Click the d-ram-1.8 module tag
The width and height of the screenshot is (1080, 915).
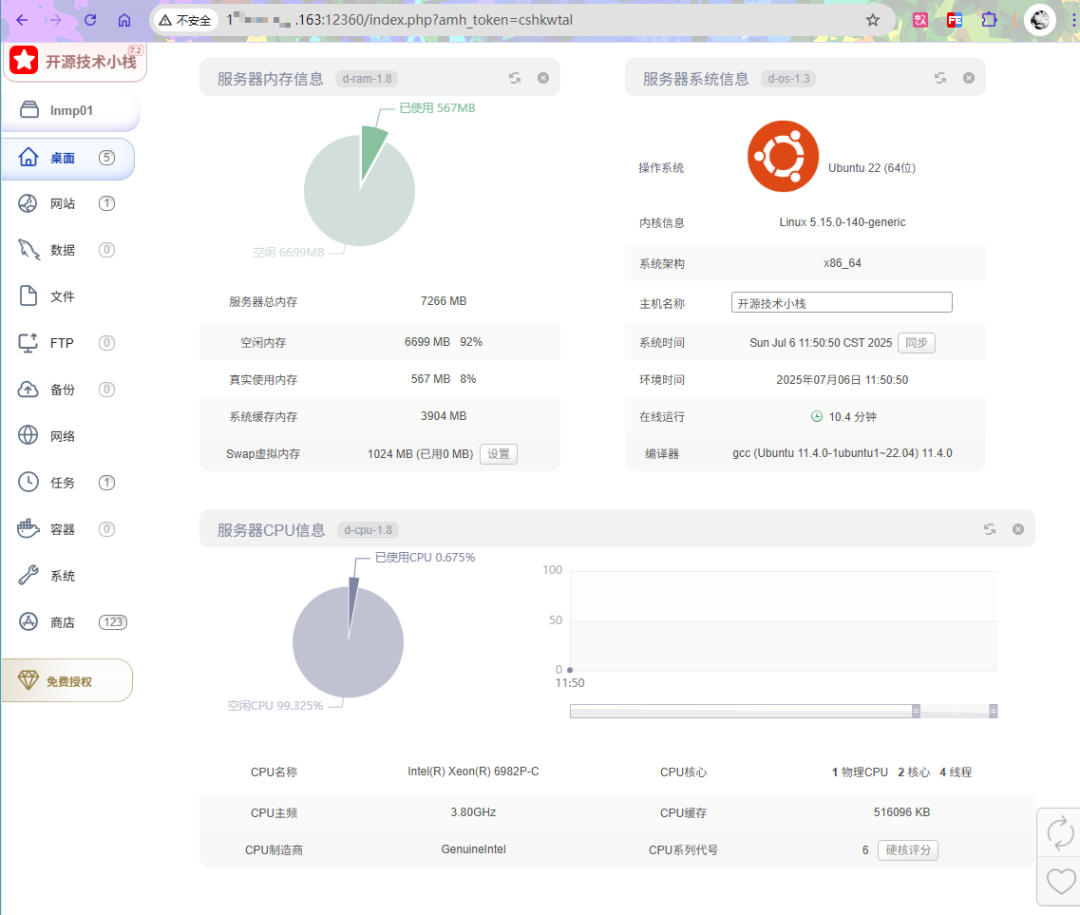(367, 79)
